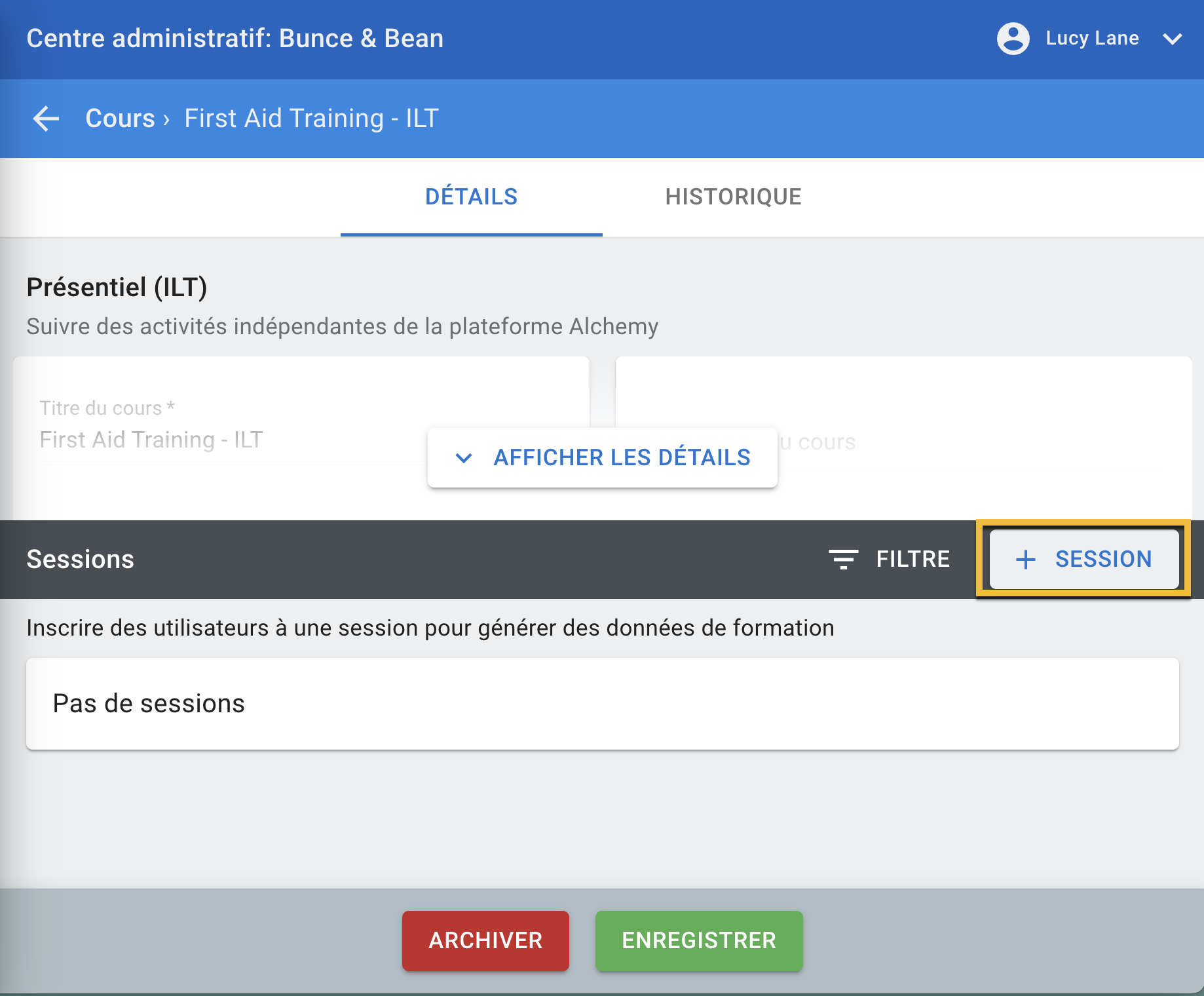Click the First Aid Training breadcrumb title
Image resolution: width=1204 pixels, height=996 pixels.
(311, 119)
